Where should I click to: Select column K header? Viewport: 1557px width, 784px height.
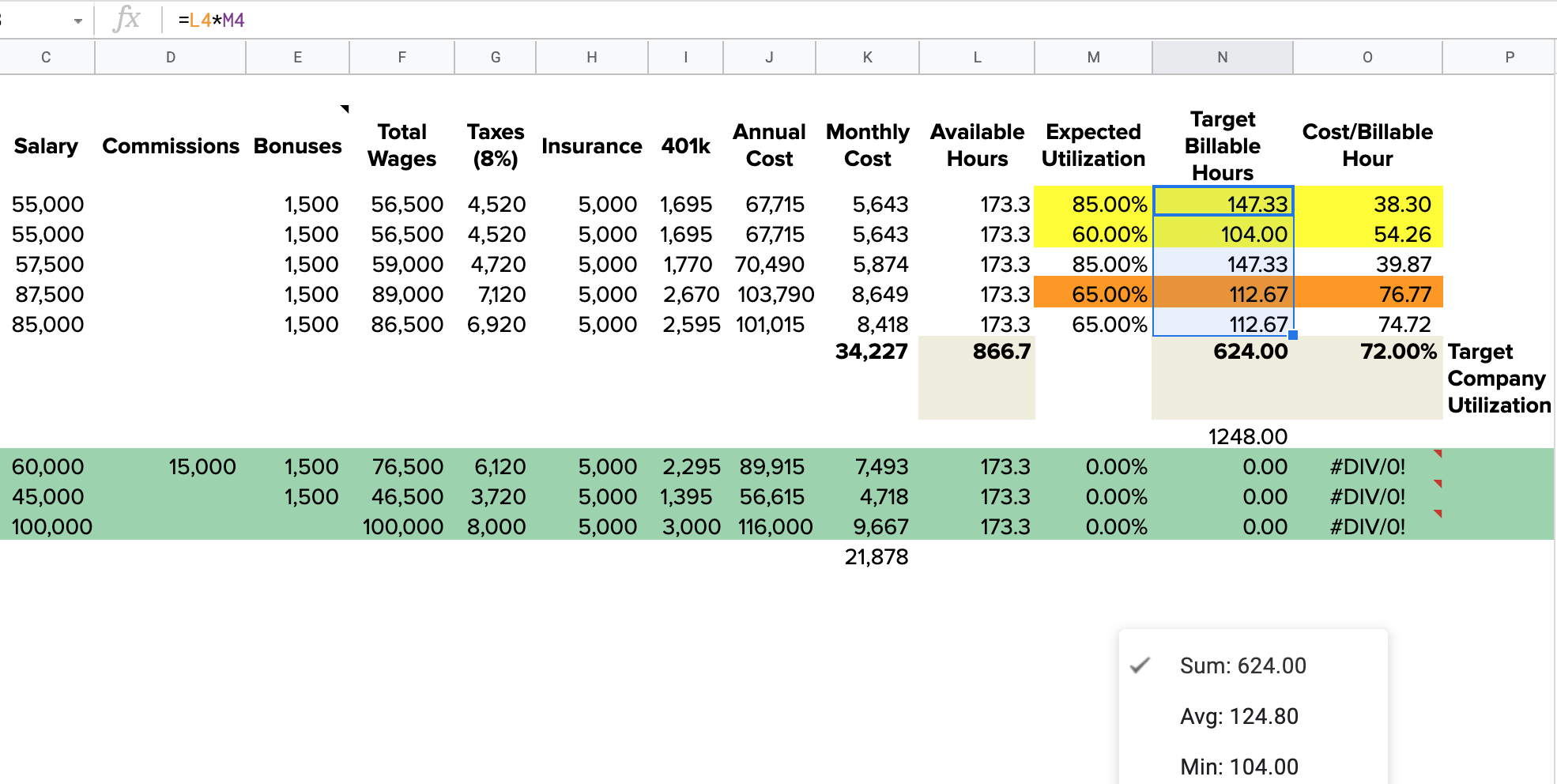point(868,57)
